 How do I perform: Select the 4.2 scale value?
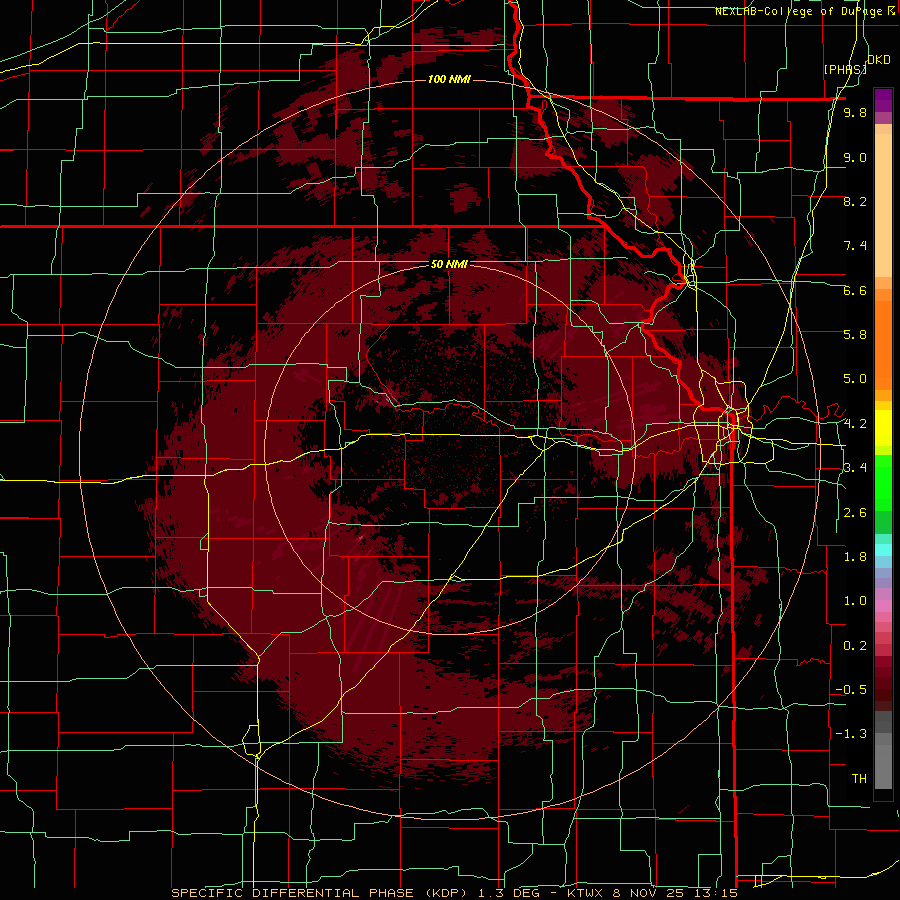click(855, 424)
